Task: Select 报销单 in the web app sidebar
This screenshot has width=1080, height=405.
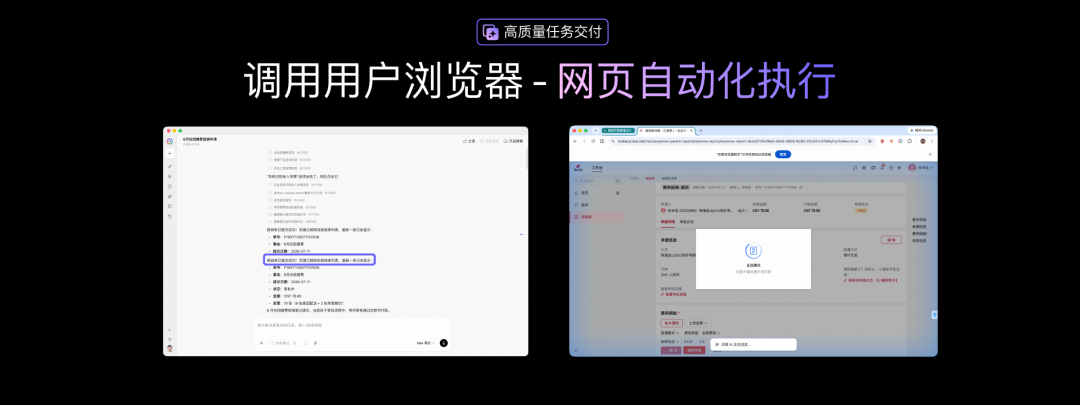Action: click(596, 217)
